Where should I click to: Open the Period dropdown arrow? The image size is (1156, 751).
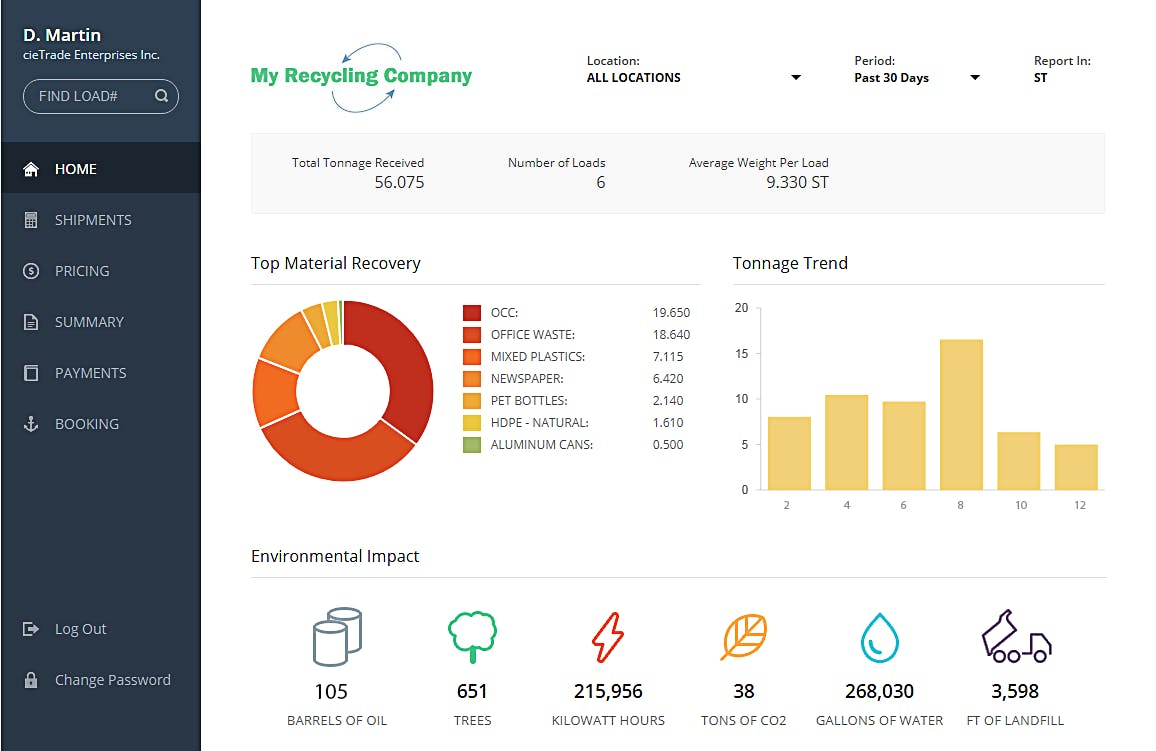[975, 77]
